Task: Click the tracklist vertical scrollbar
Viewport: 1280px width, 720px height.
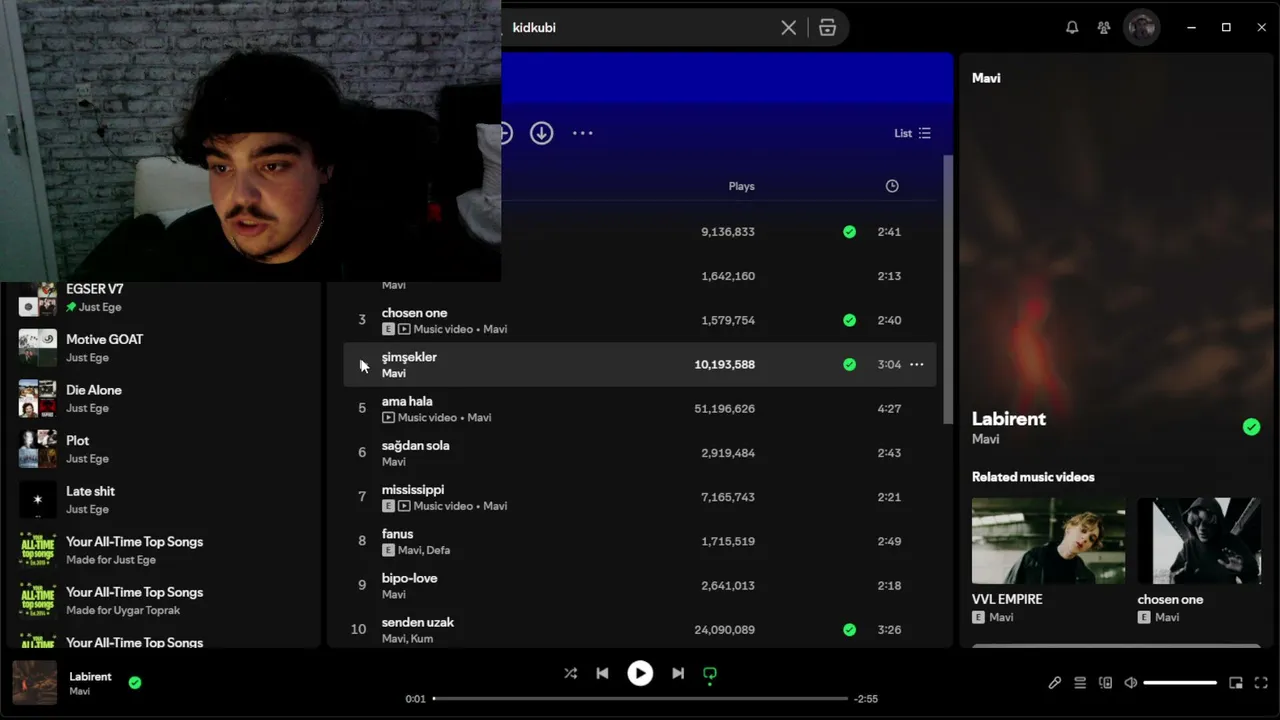Action: tap(948, 290)
